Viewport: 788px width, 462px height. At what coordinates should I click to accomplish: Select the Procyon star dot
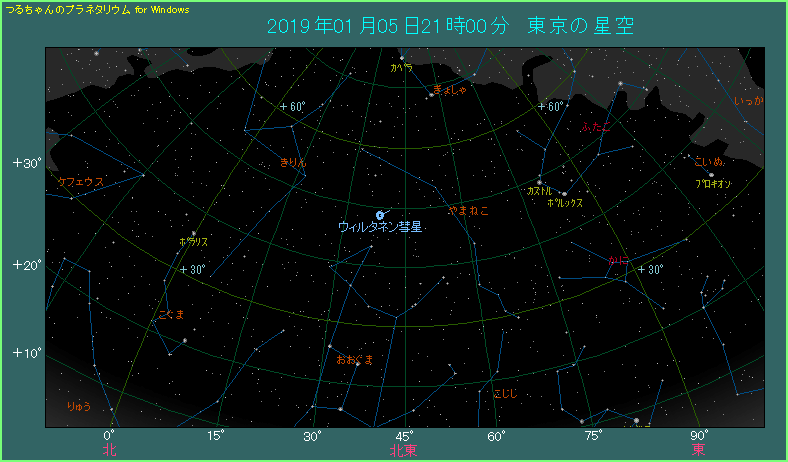pyautogui.click(x=711, y=175)
